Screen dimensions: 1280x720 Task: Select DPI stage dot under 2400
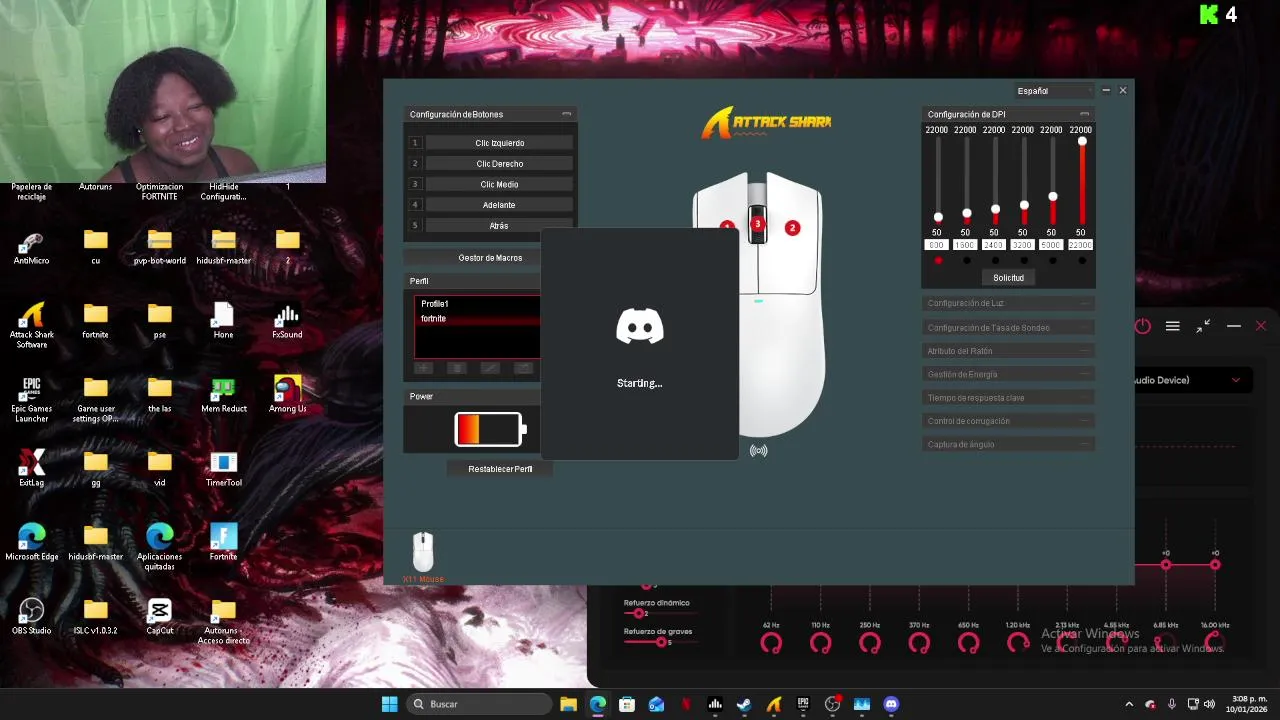click(x=995, y=261)
